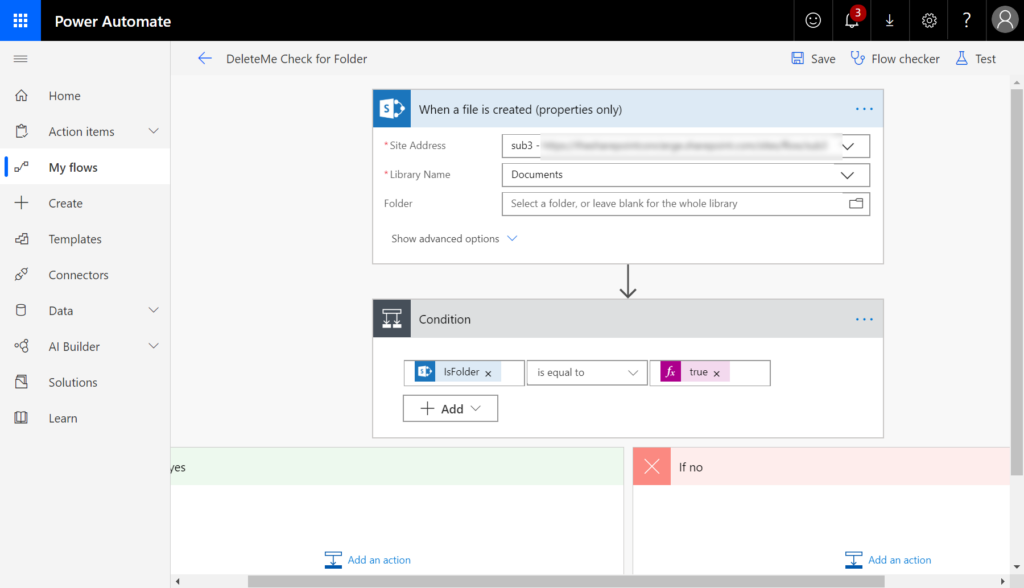Click the Folder input field
The width and height of the screenshot is (1024, 588).
(686, 203)
